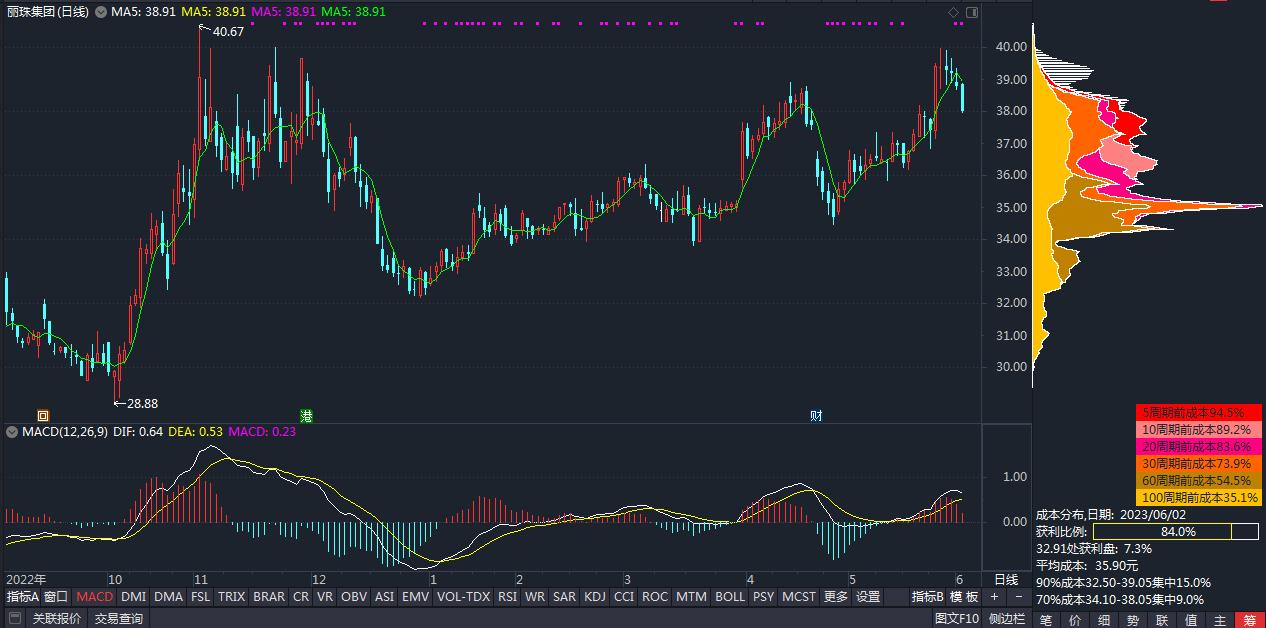
Task: Open the MACD(12,26,9) indicator dropdown arrow
Action: point(12,432)
